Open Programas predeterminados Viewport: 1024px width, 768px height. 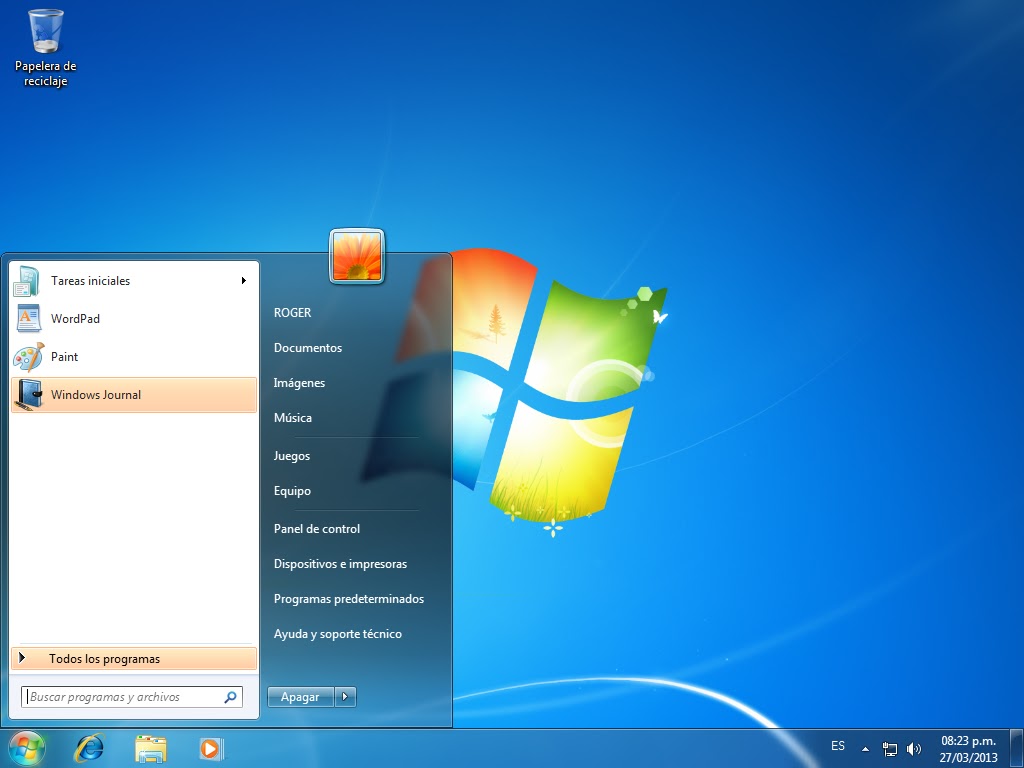[x=349, y=599]
